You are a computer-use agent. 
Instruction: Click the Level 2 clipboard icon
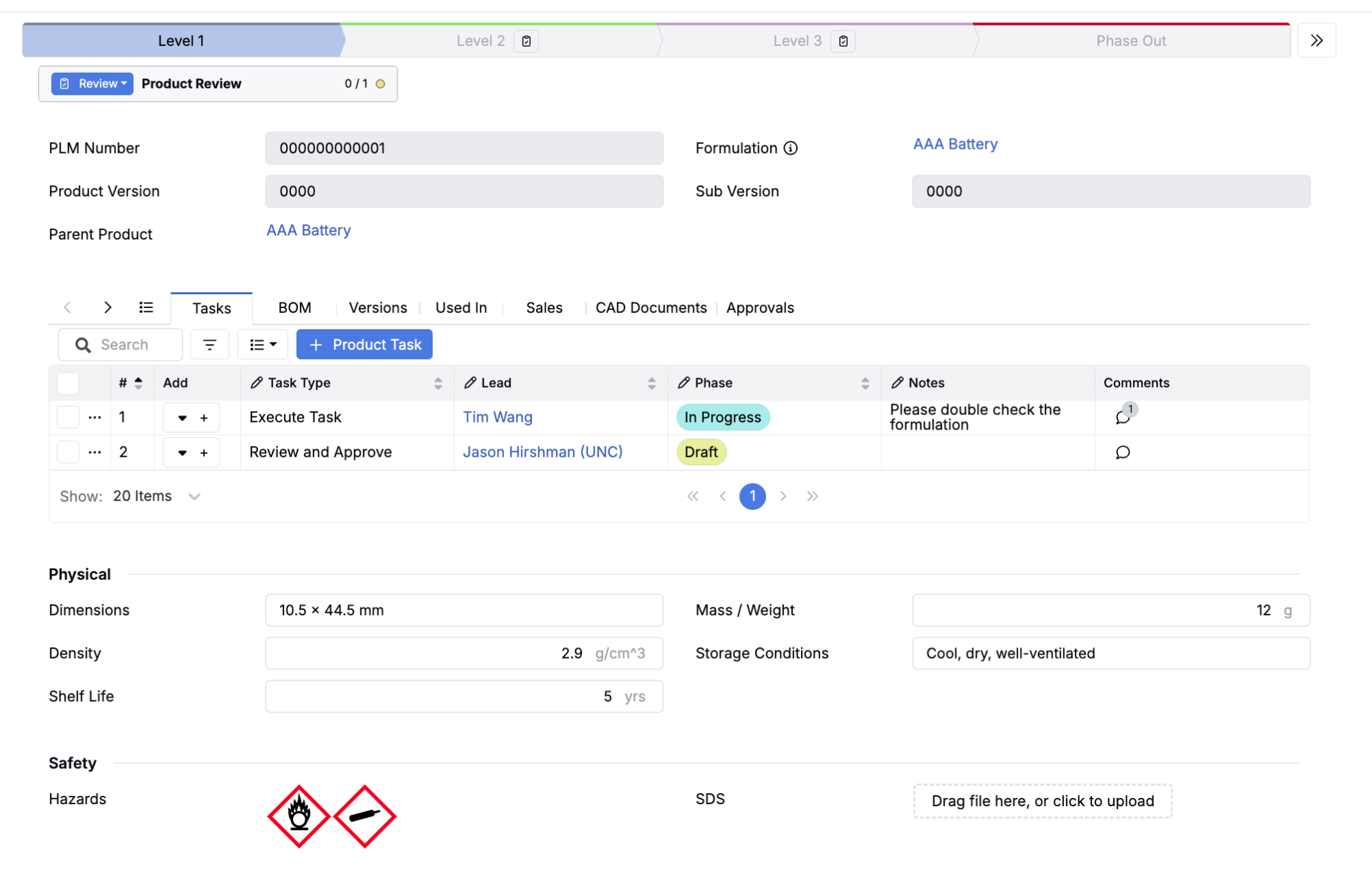coord(526,41)
